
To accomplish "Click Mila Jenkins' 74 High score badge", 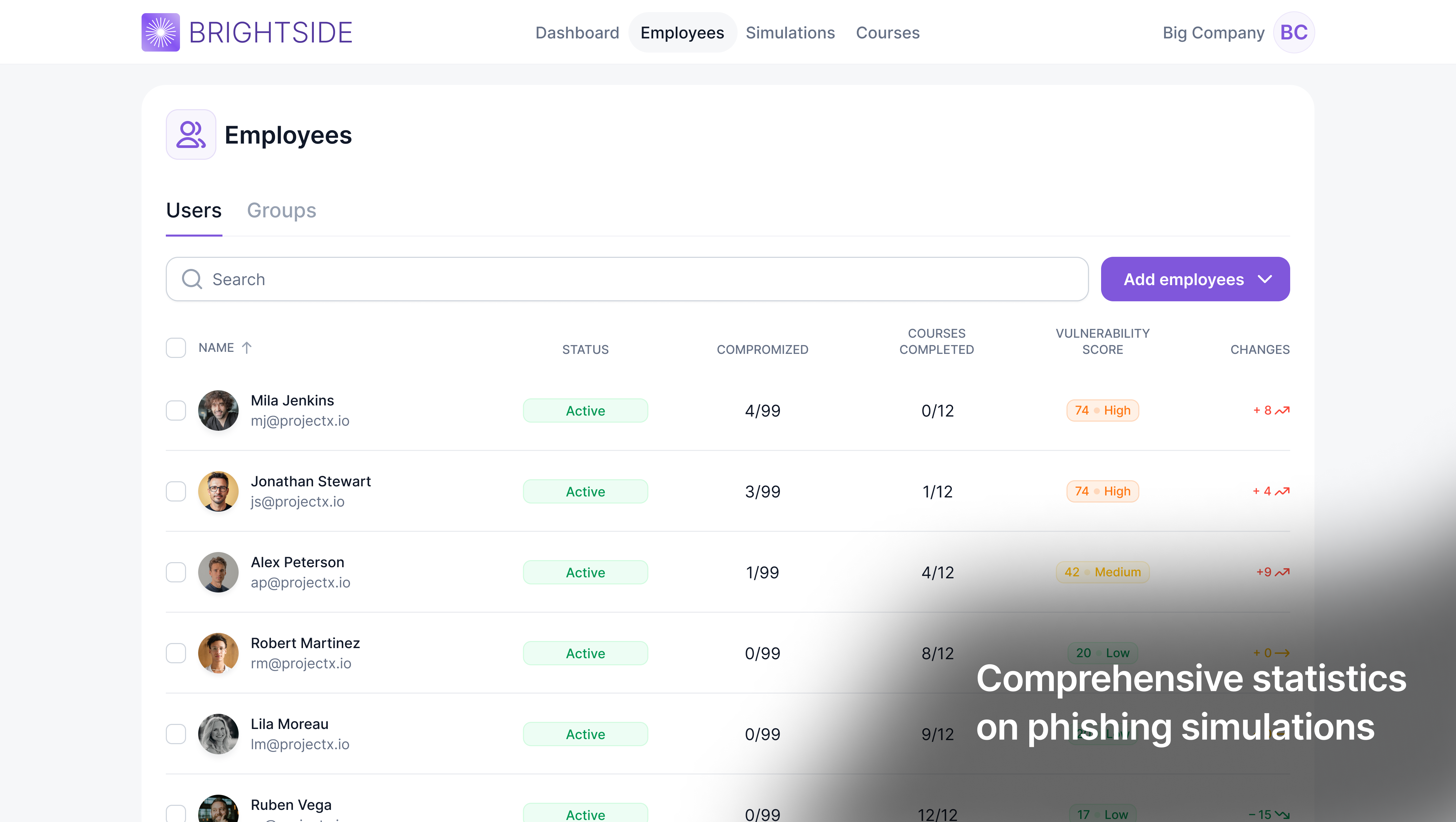I will point(1102,410).
